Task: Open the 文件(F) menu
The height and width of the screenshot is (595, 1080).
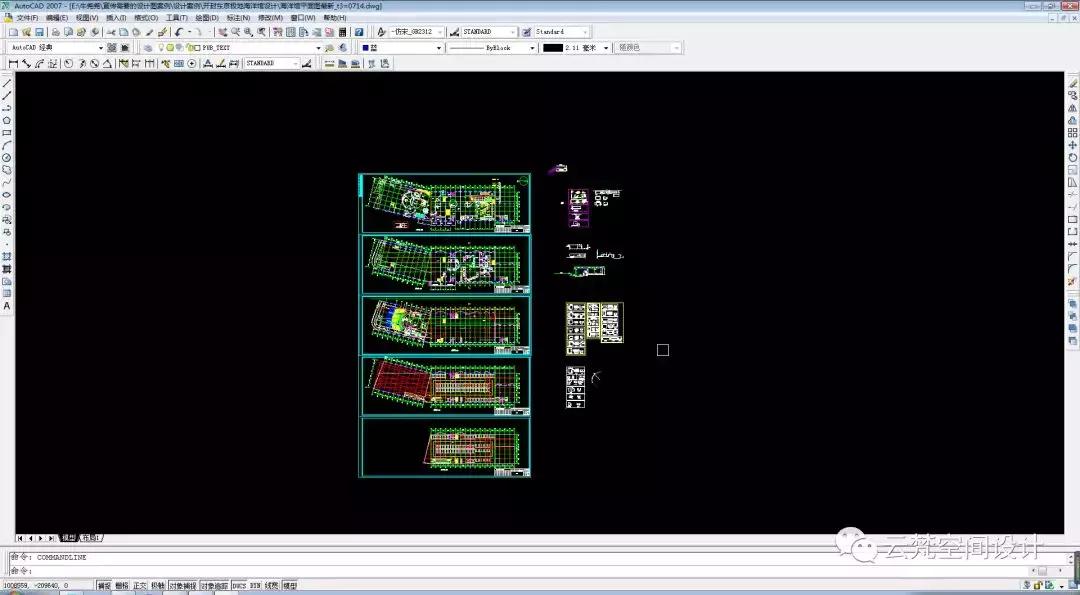Action: click(27, 18)
